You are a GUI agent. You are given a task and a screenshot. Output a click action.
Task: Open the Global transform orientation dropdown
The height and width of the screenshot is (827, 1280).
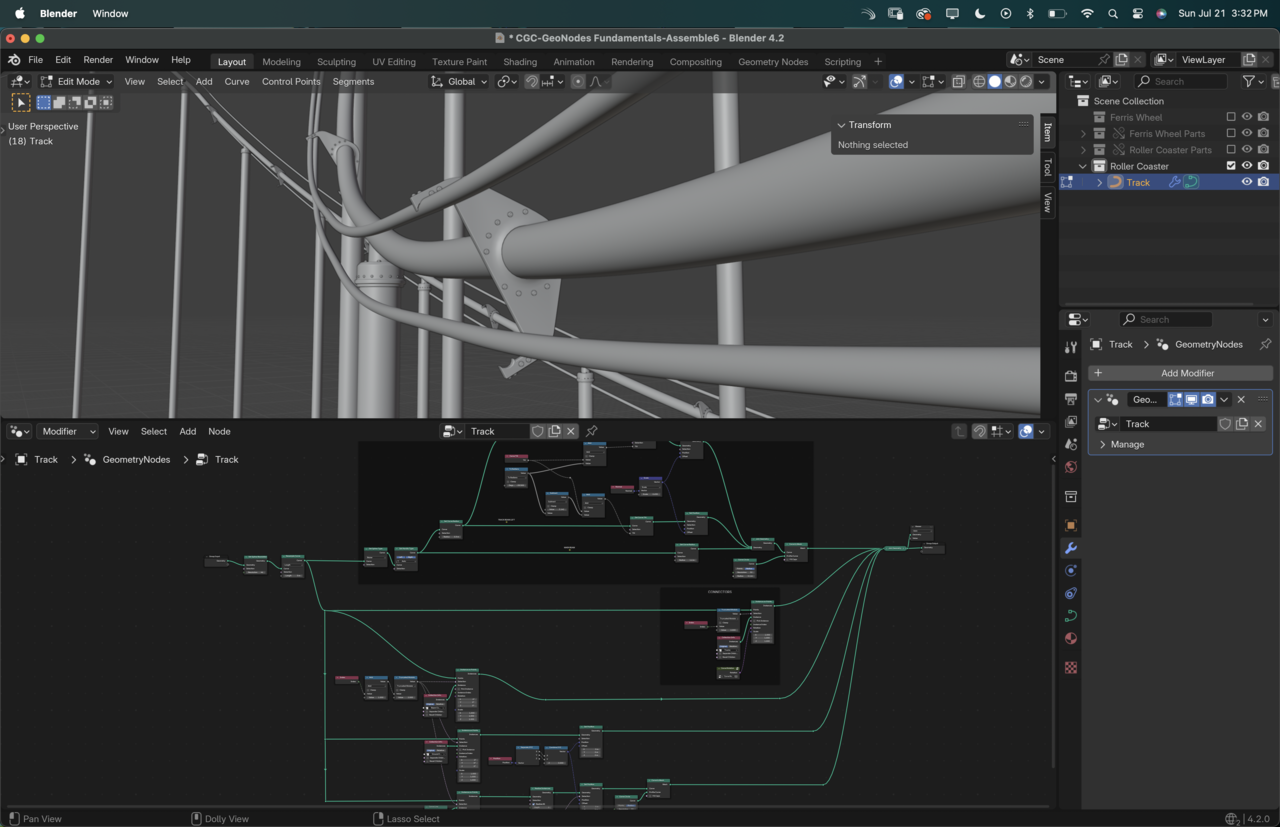[x=460, y=82]
